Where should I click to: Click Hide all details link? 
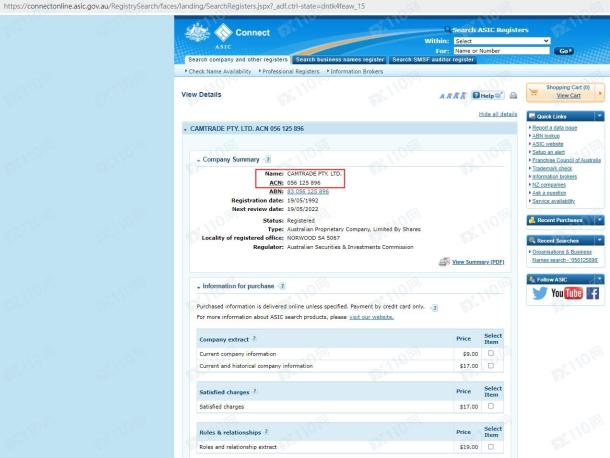point(498,114)
